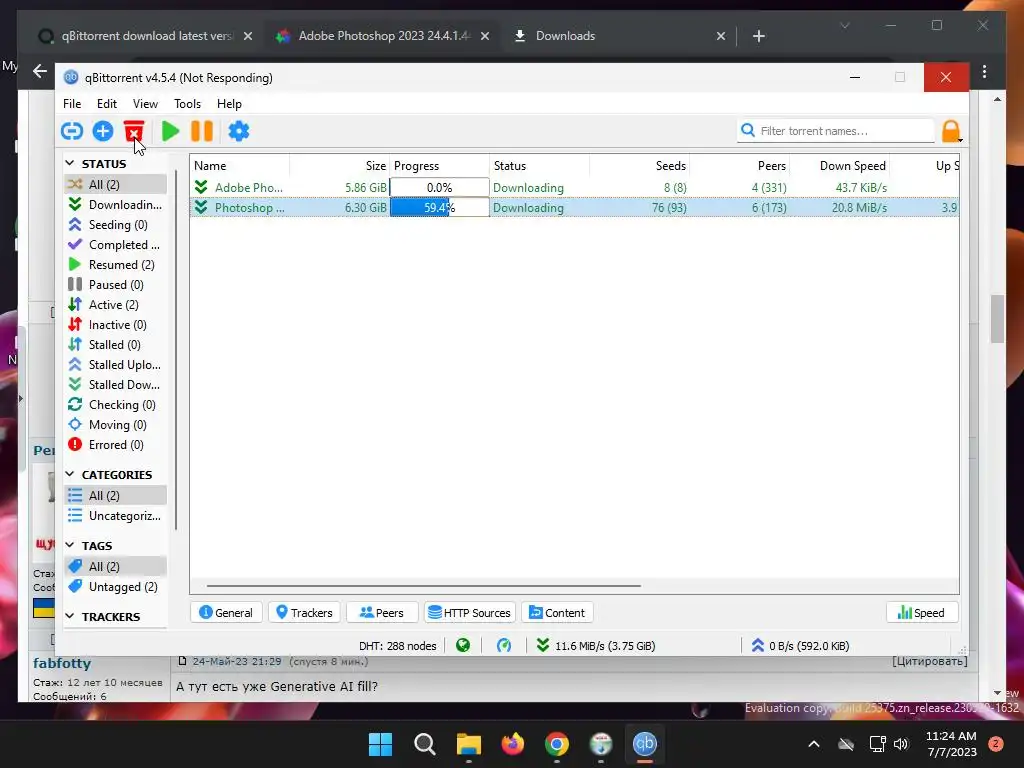
Task: Select the Paused (0) status filter
Action: tap(115, 285)
